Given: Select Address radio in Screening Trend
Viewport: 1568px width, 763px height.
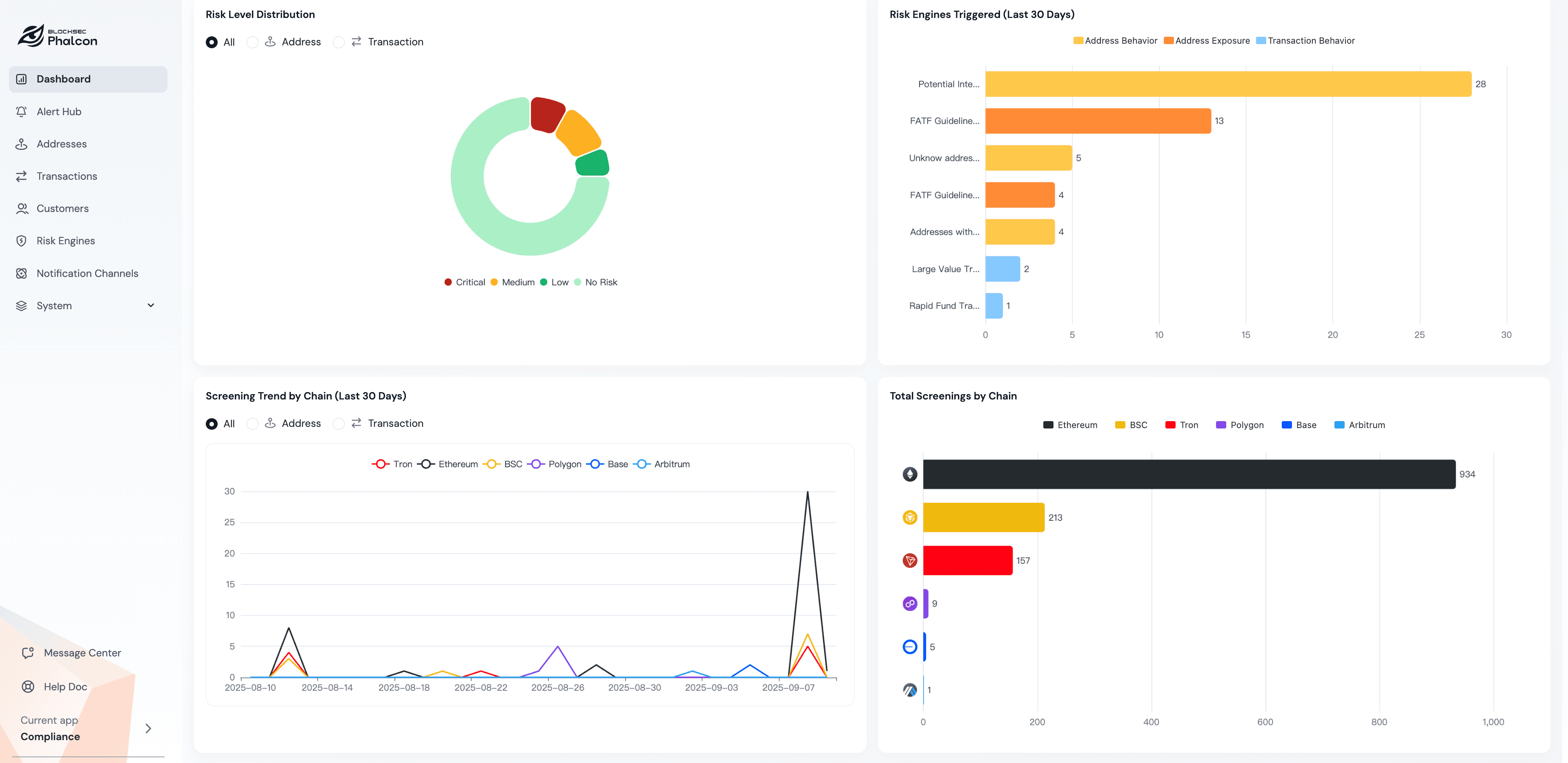Looking at the screenshot, I should tap(252, 424).
